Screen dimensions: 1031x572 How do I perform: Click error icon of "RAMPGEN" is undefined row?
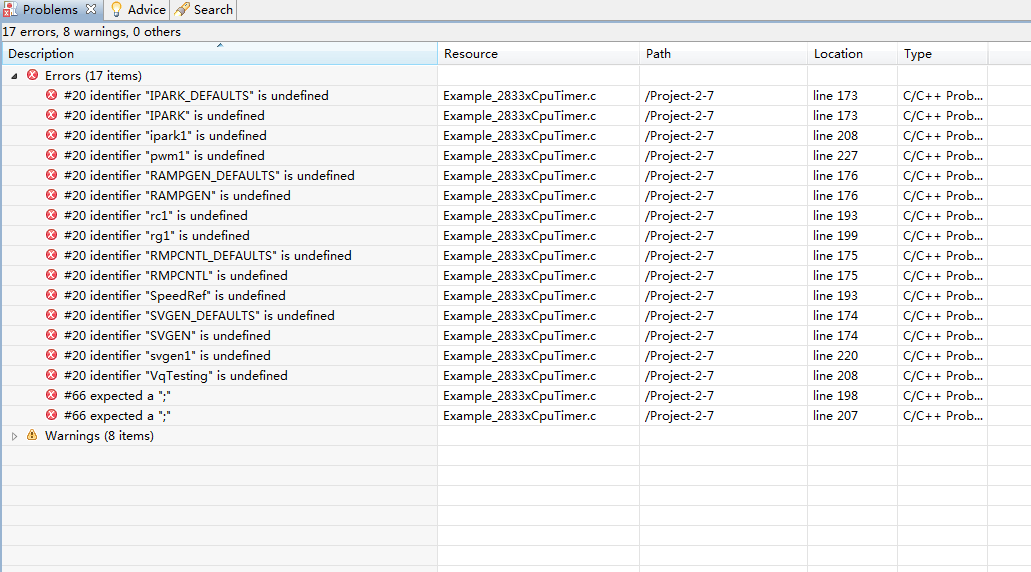pyautogui.click(x=51, y=195)
